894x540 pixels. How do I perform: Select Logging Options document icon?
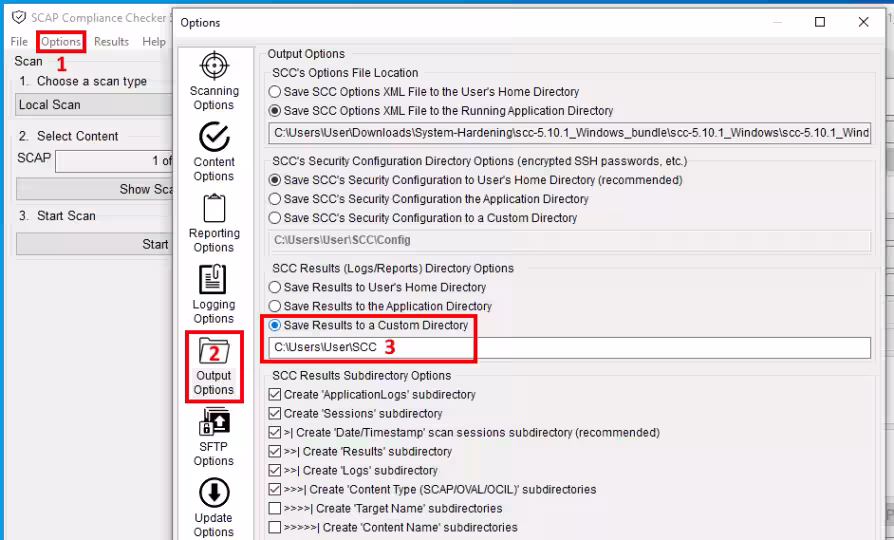point(214,280)
